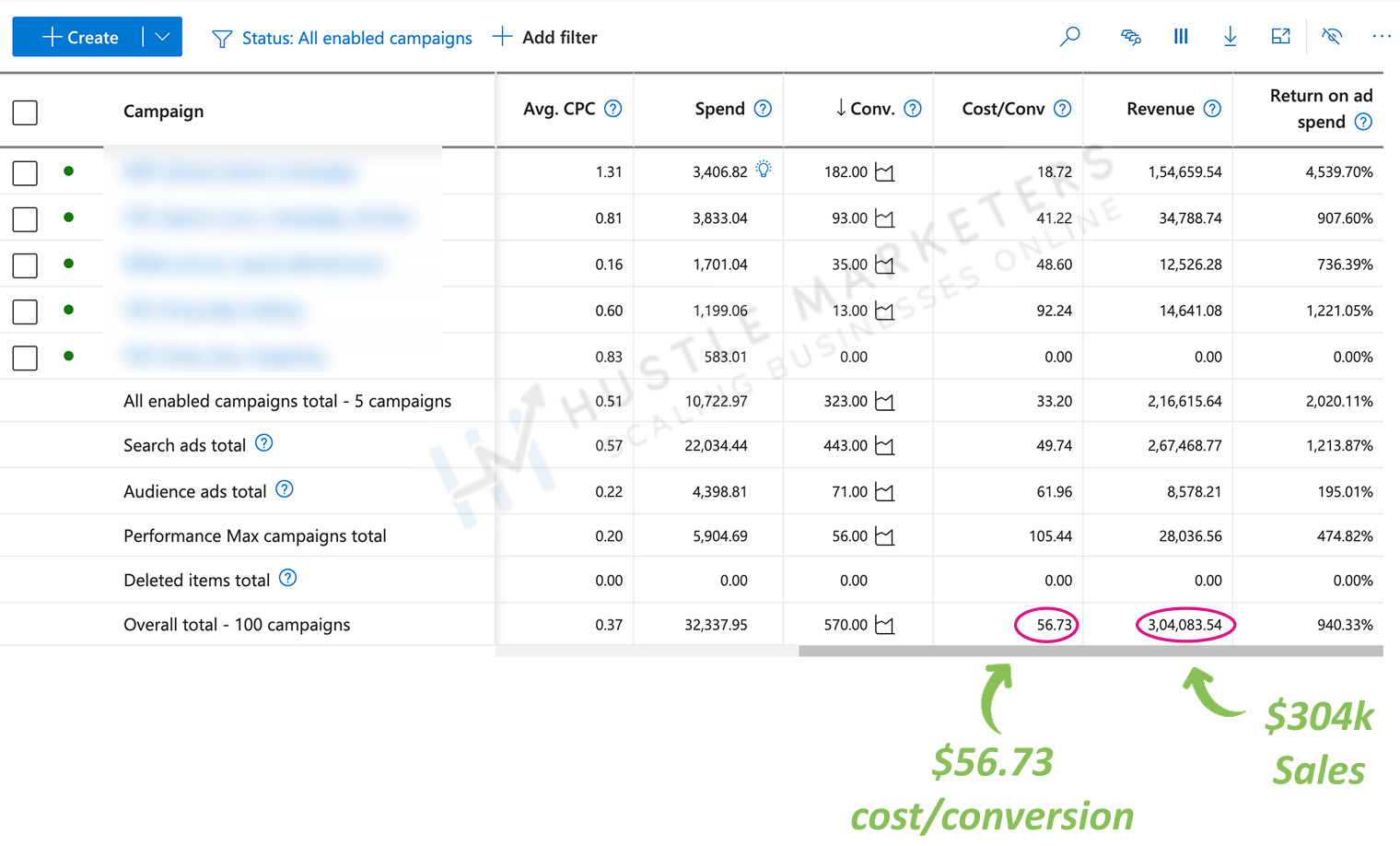Click the expand view icon

pyautogui.click(x=1280, y=37)
